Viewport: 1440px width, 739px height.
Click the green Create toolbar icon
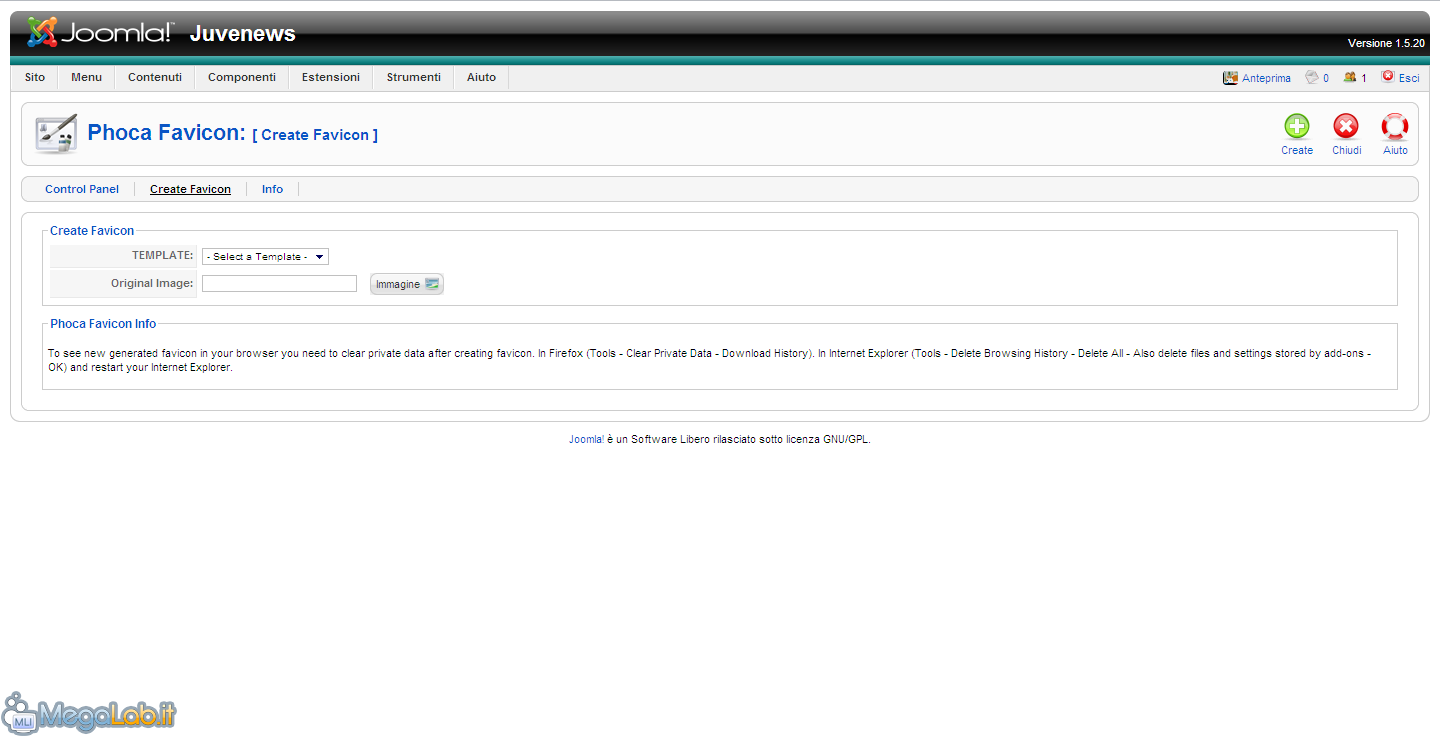pyautogui.click(x=1297, y=126)
